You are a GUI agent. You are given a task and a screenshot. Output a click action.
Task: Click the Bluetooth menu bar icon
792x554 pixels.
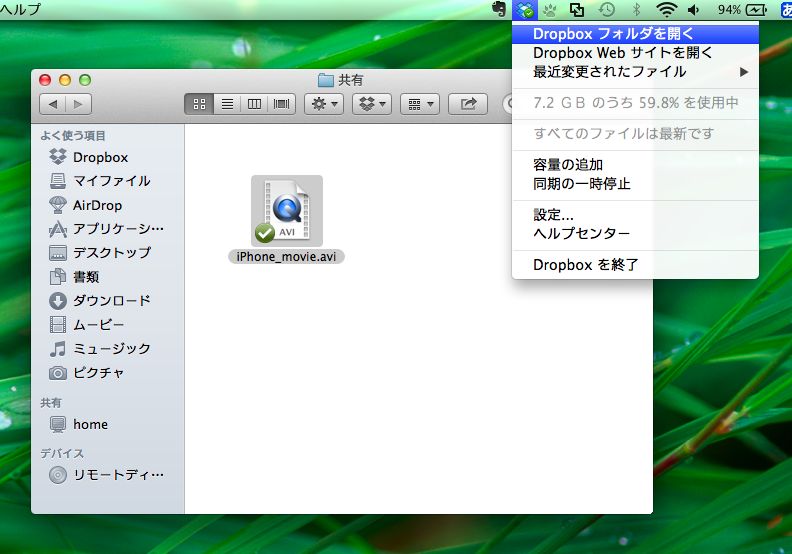pyautogui.click(x=636, y=10)
